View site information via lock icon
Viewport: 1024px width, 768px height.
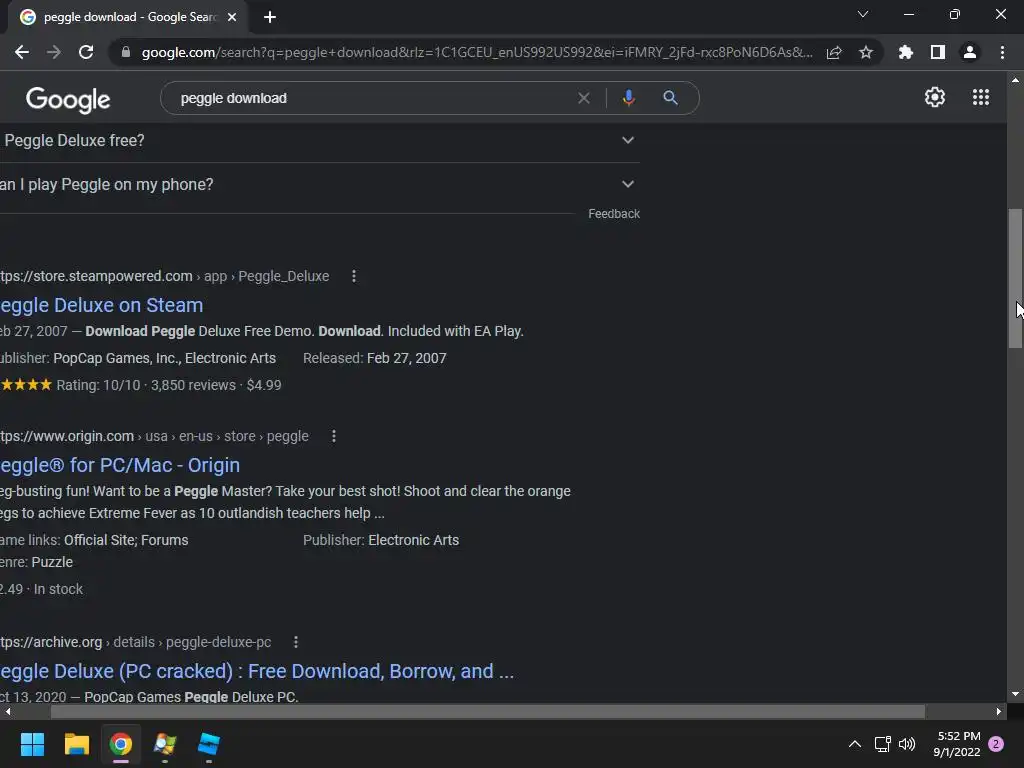[x=126, y=52]
